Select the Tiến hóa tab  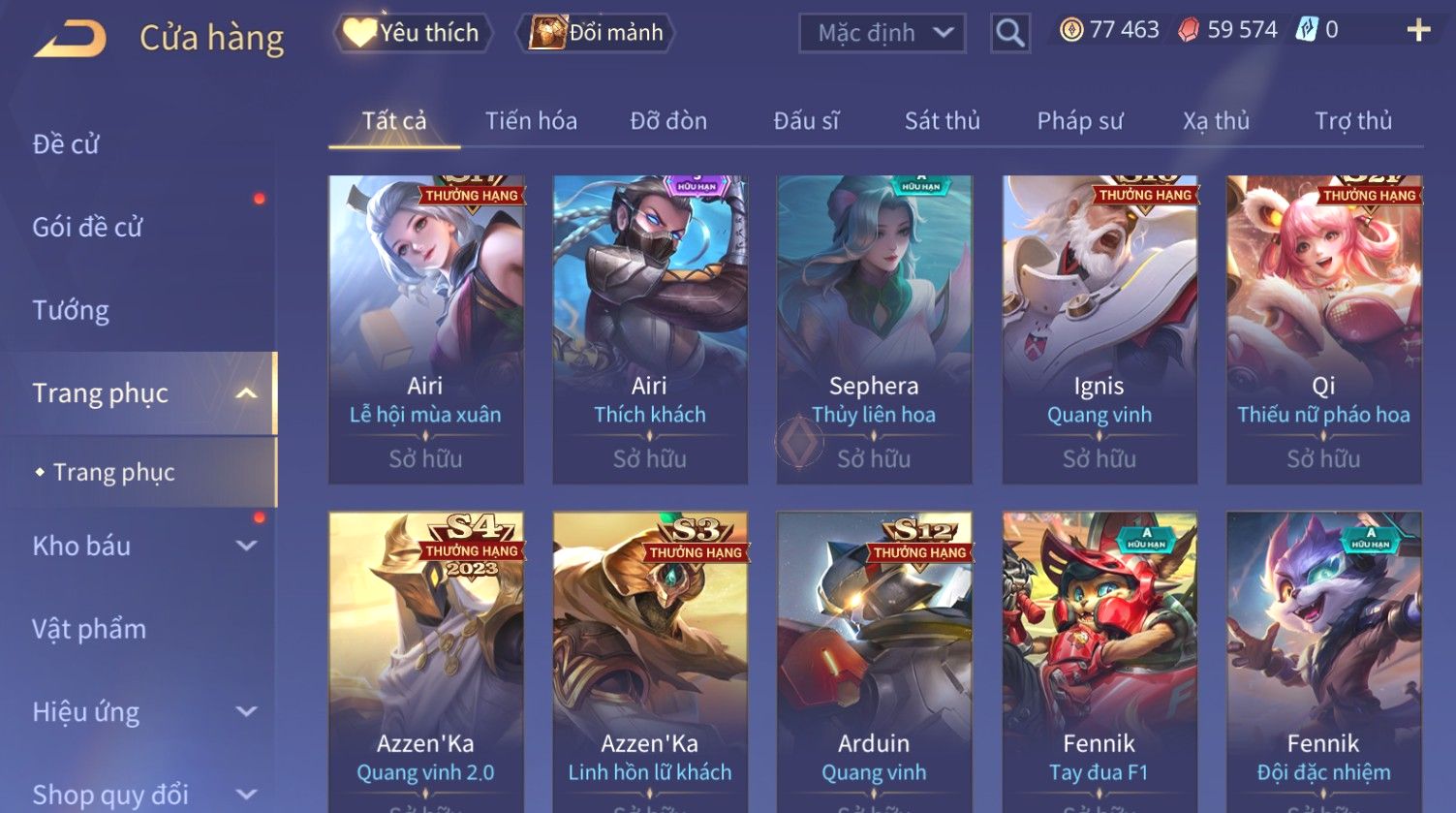[531, 121]
